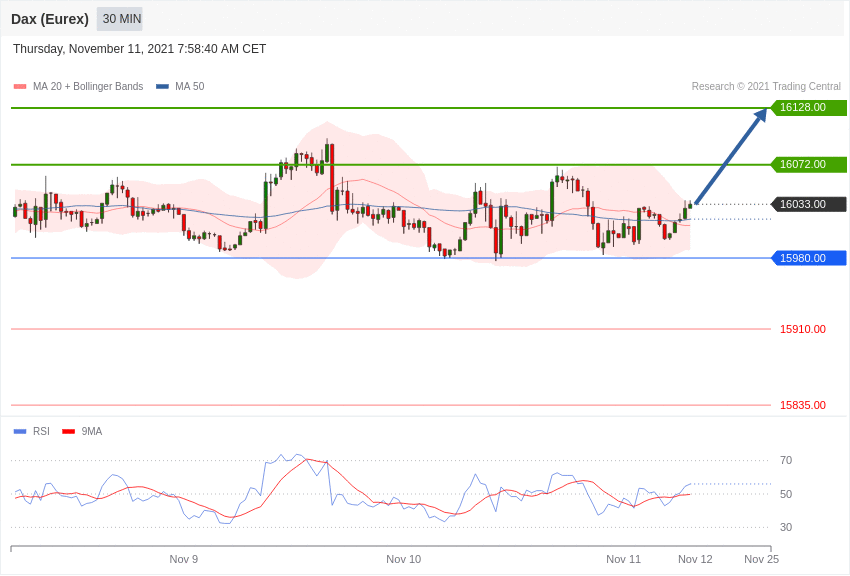Image resolution: width=850 pixels, height=576 pixels.
Task: Click 'Research © 2021 Trading Central' credit
Action: click(766, 86)
